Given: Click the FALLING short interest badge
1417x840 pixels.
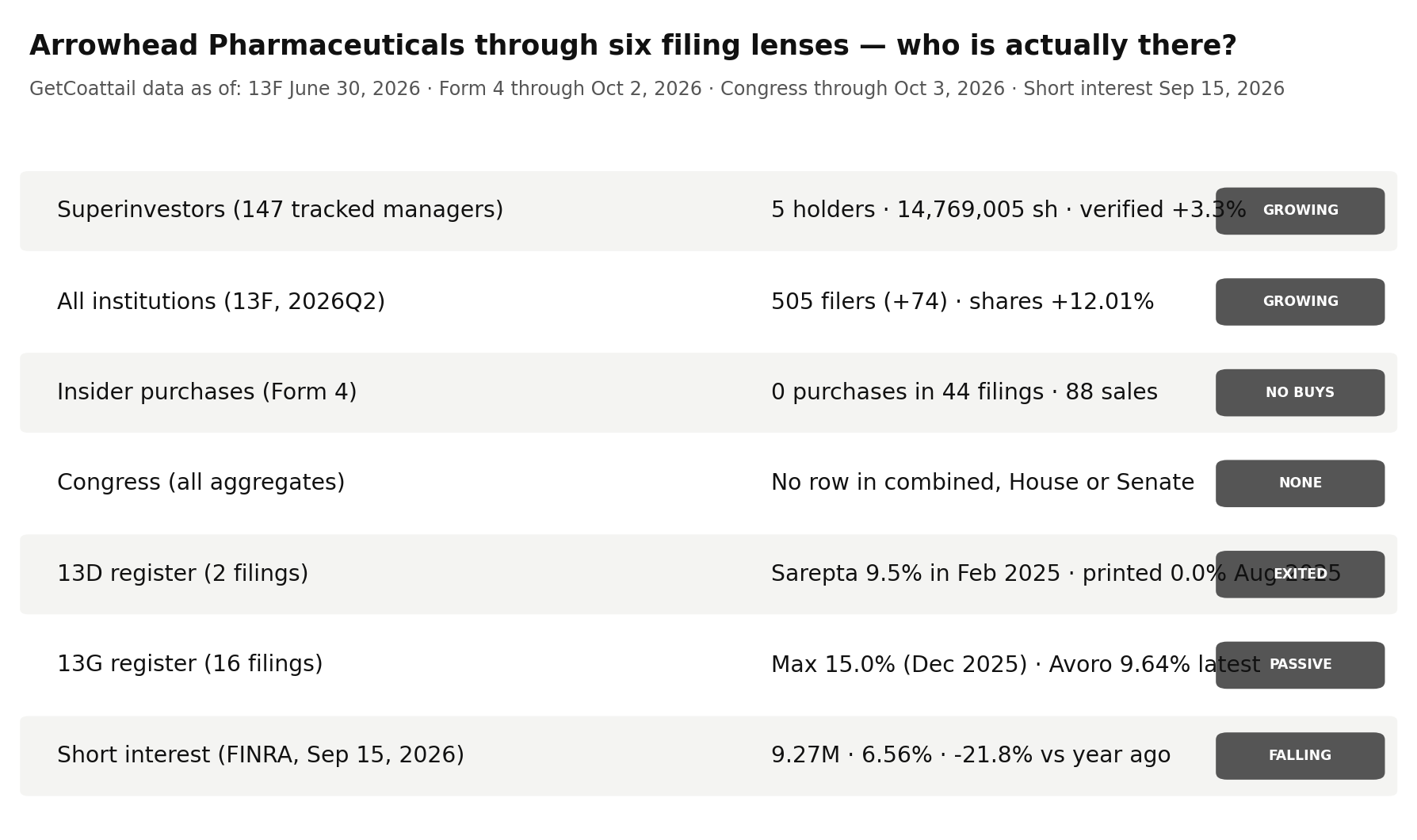Looking at the screenshot, I should 1300,756.
